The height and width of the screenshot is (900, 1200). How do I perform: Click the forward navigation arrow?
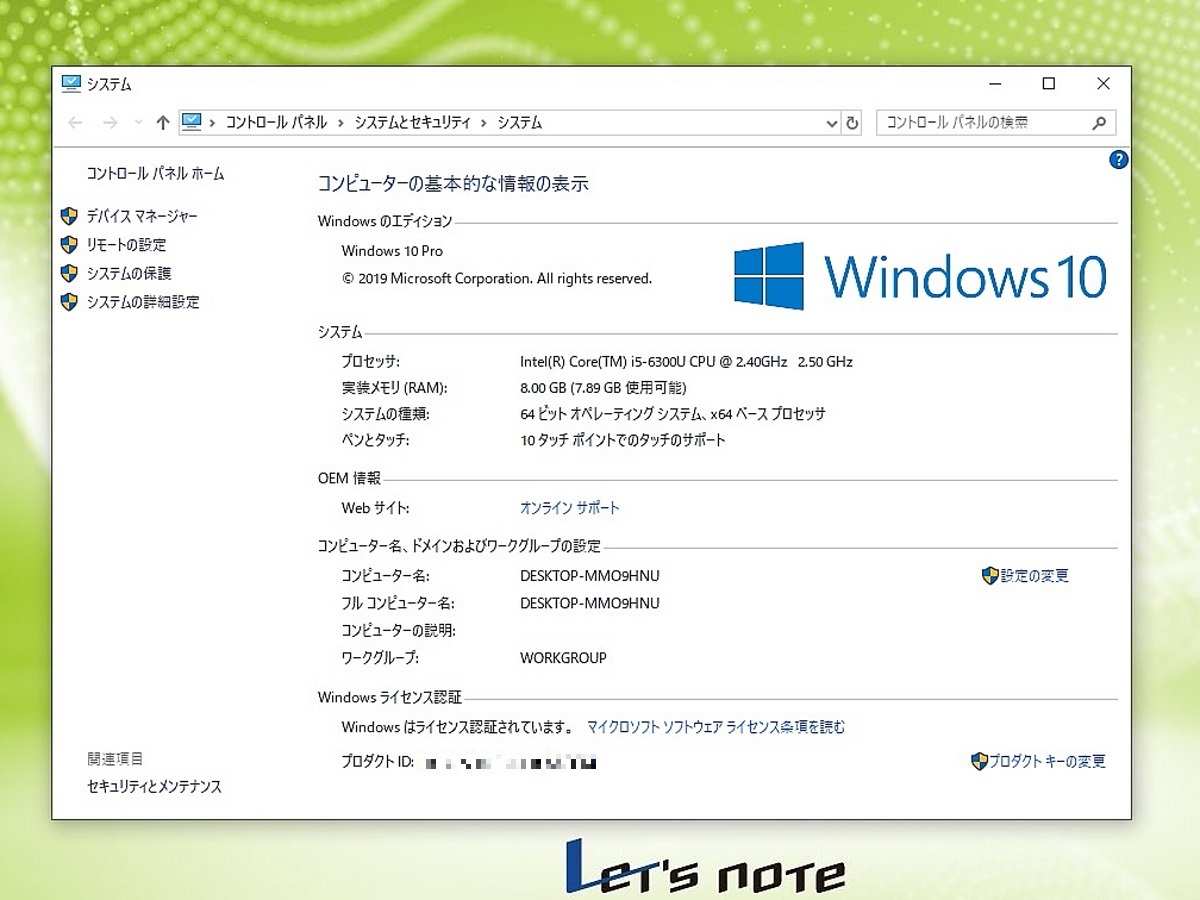[110, 123]
